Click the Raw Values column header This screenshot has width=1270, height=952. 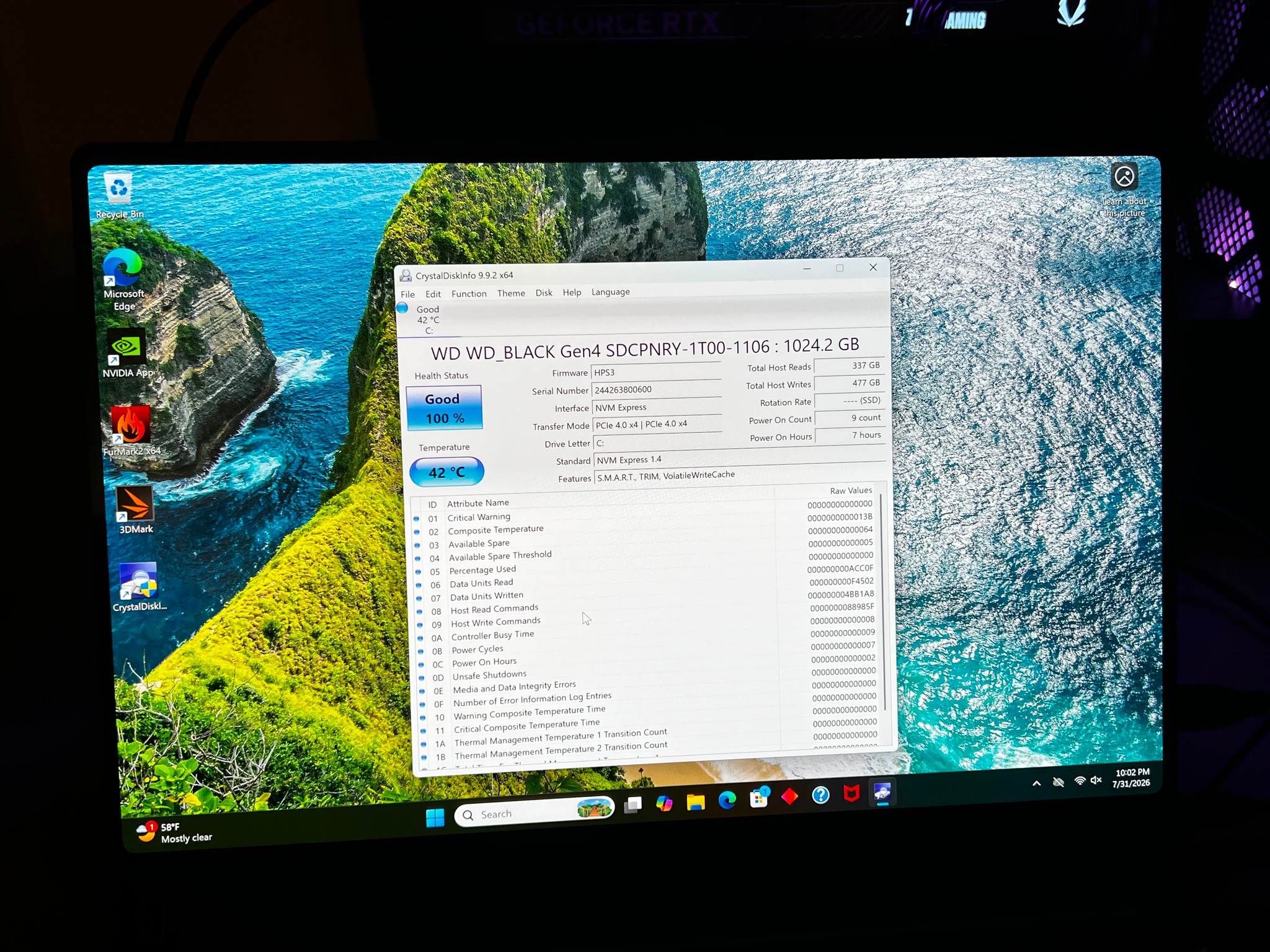[x=851, y=490]
